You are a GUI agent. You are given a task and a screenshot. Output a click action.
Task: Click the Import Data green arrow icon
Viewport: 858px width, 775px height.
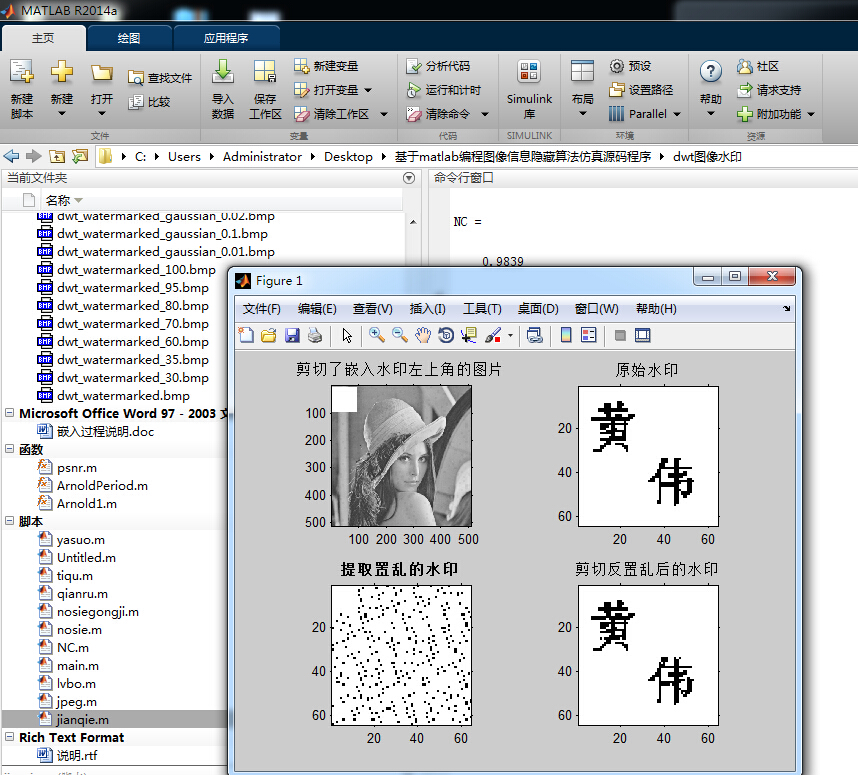(223, 72)
